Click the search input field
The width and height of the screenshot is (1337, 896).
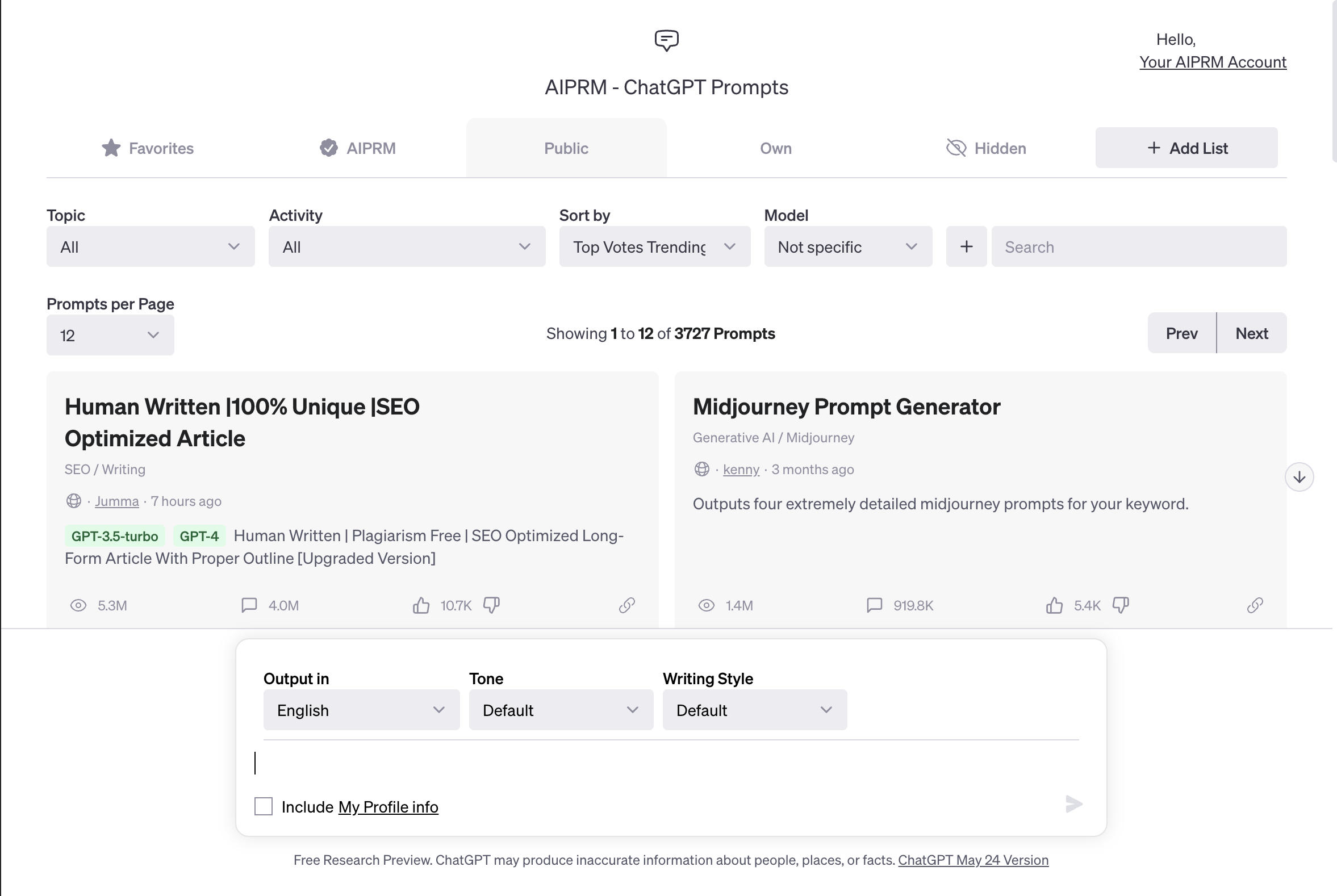click(x=1140, y=247)
